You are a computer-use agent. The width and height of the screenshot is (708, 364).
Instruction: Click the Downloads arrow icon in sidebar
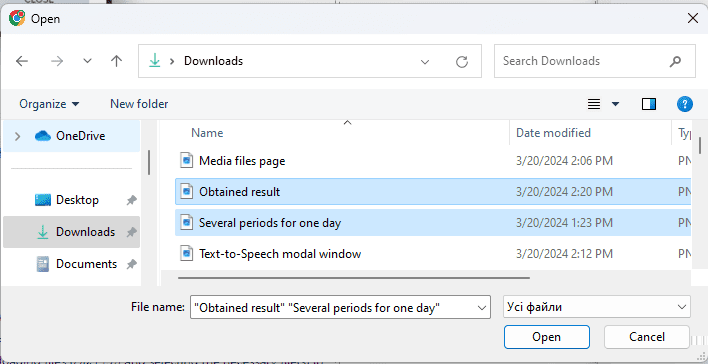(42, 232)
